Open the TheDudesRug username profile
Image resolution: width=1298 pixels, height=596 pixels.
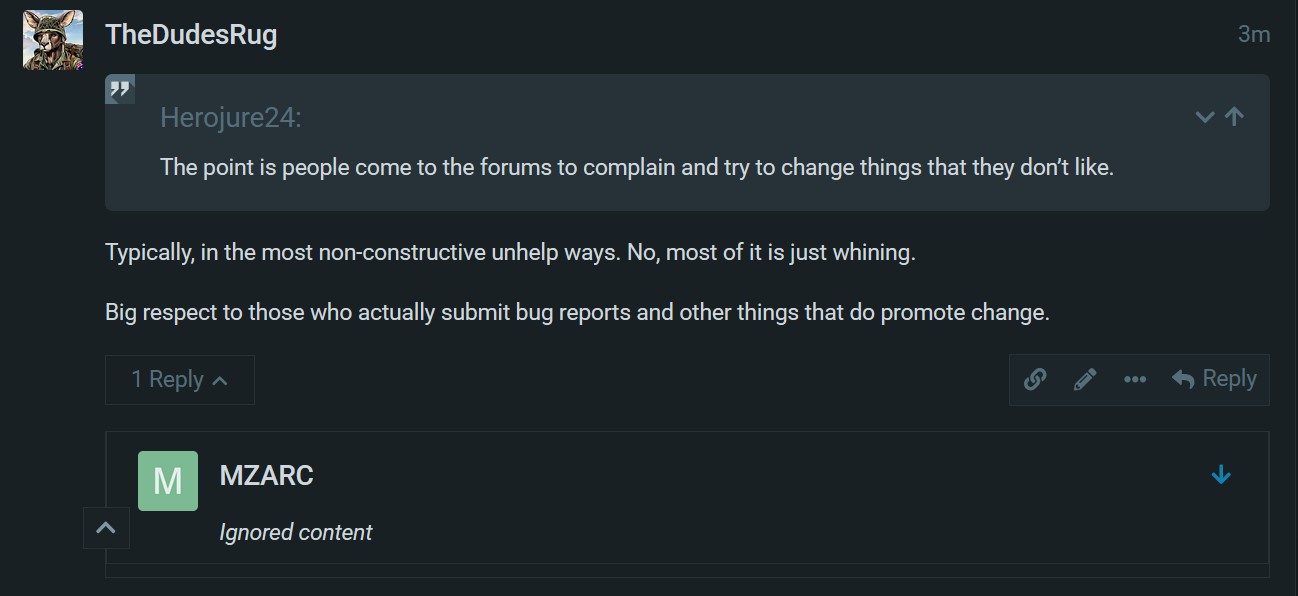click(191, 35)
